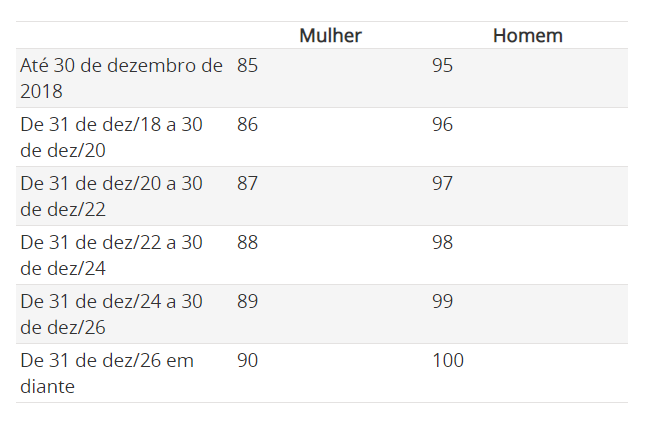Select the De 31 de dez/20 a 30 de dez/22 label
Viewport: 650px width, 426px height.
[111, 196]
